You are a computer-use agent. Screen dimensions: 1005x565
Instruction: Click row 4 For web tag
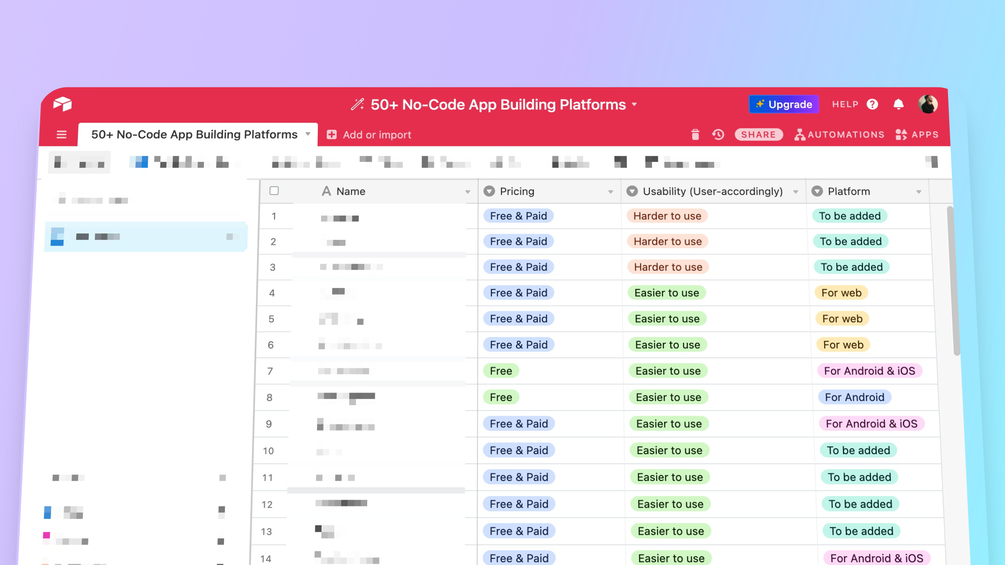pyautogui.click(x=841, y=293)
